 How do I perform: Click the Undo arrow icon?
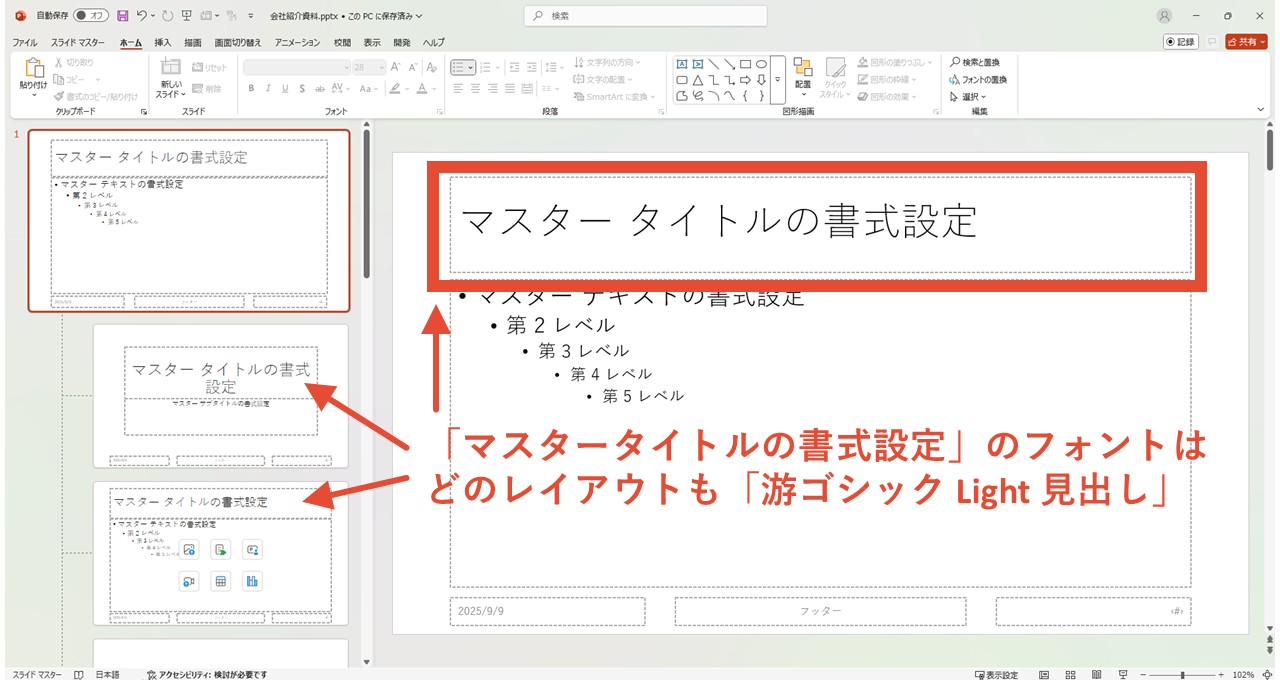pos(142,16)
